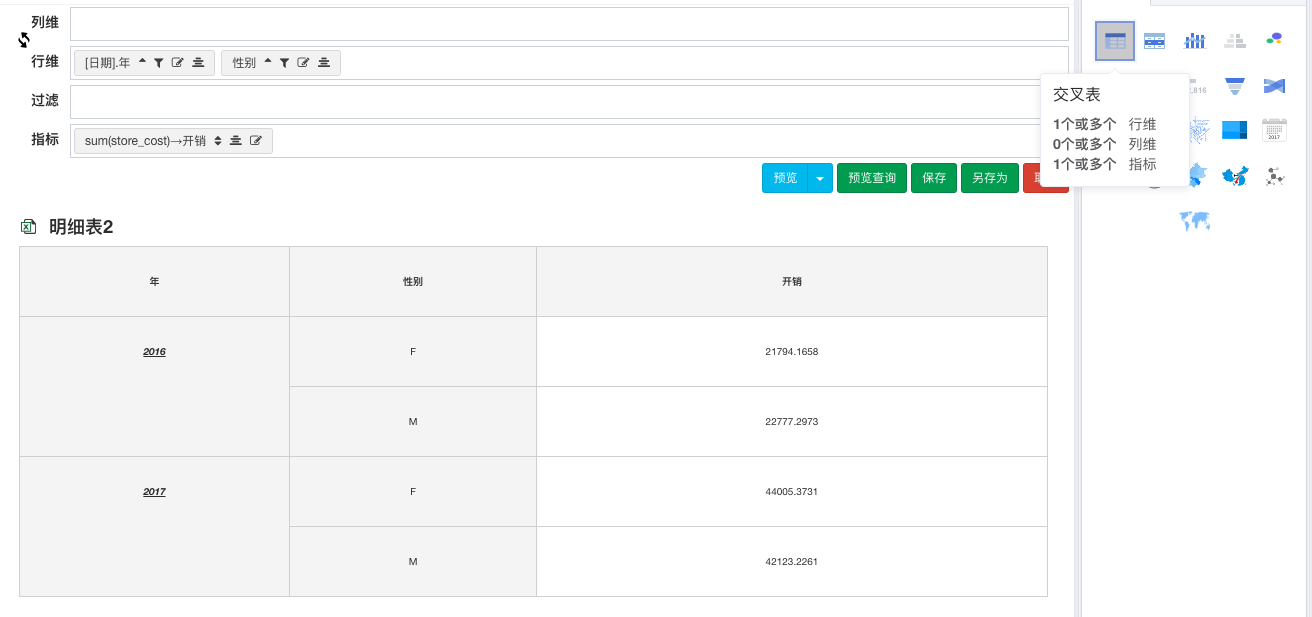
Task: Choose the line and bar chart icon
Action: tap(1194, 41)
